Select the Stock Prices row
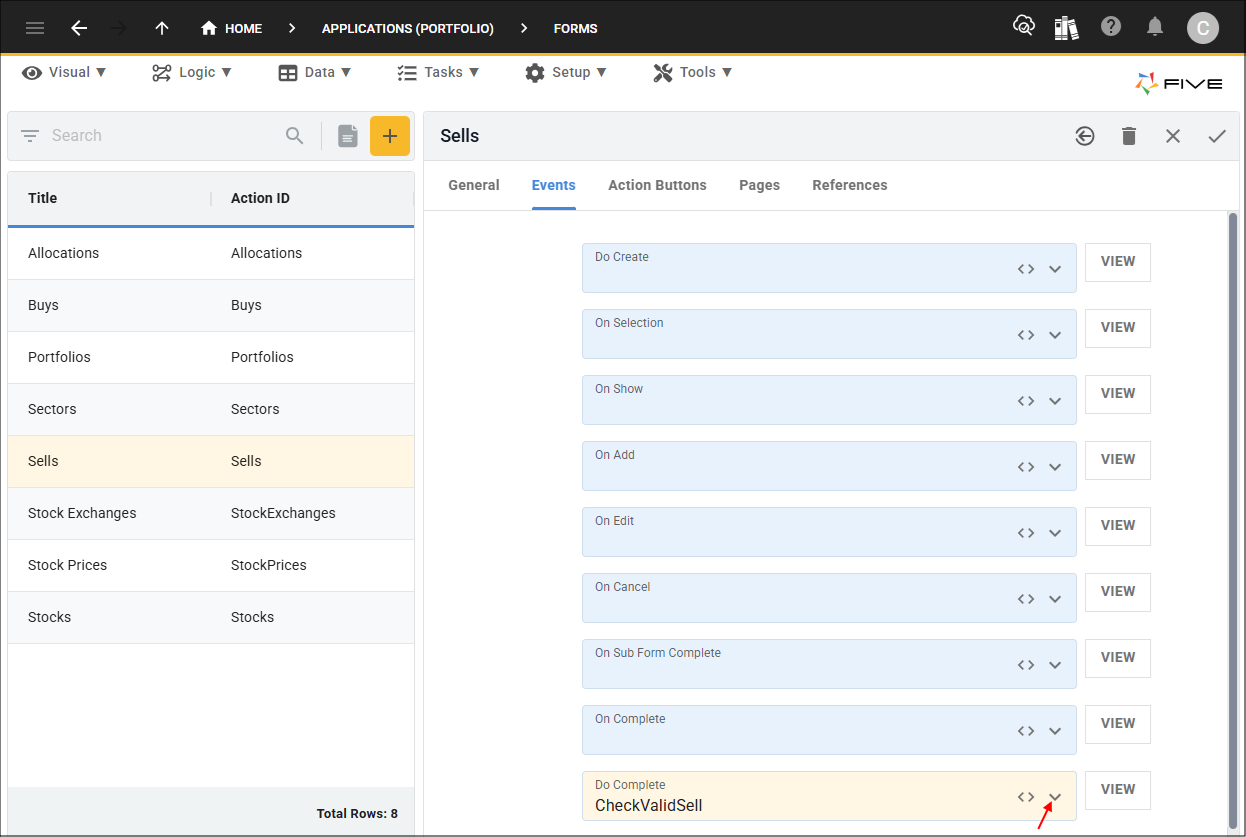 211,565
